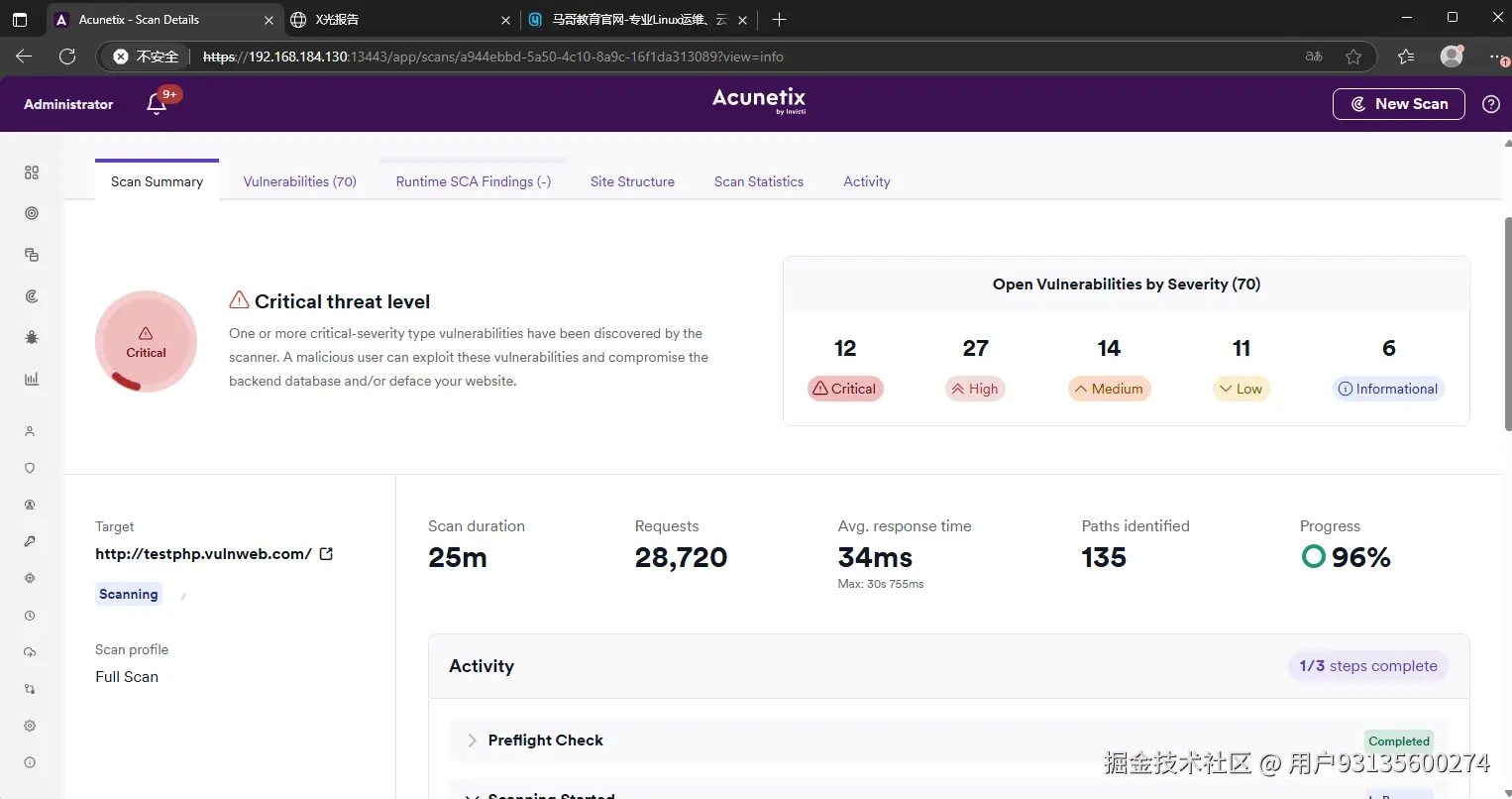Click the Critical threat level heading
This screenshot has width=1512, height=799.
(342, 301)
